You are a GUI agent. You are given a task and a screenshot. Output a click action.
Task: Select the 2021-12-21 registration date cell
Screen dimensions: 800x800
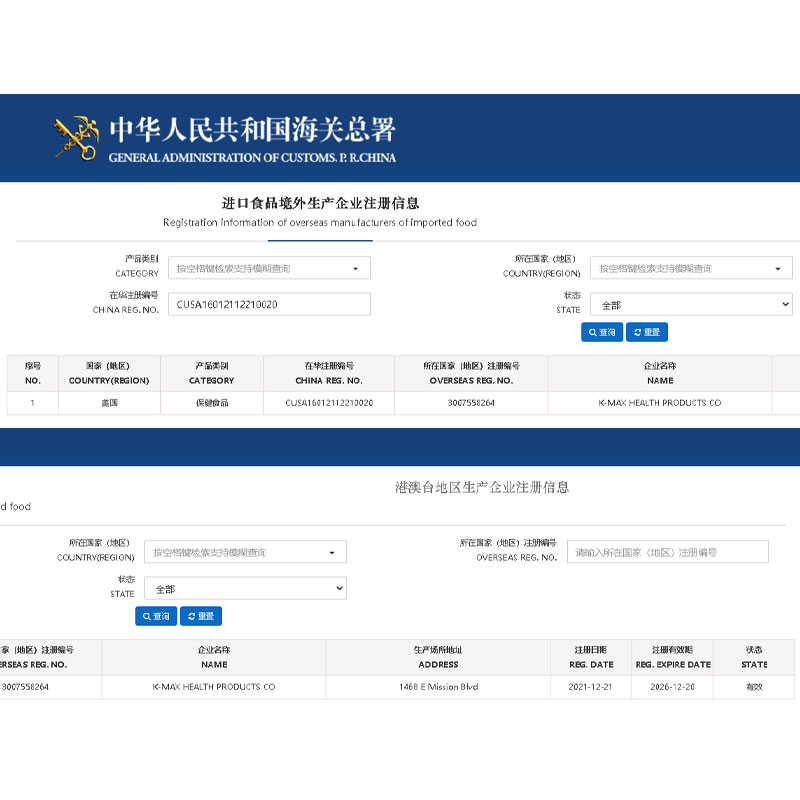591,687
